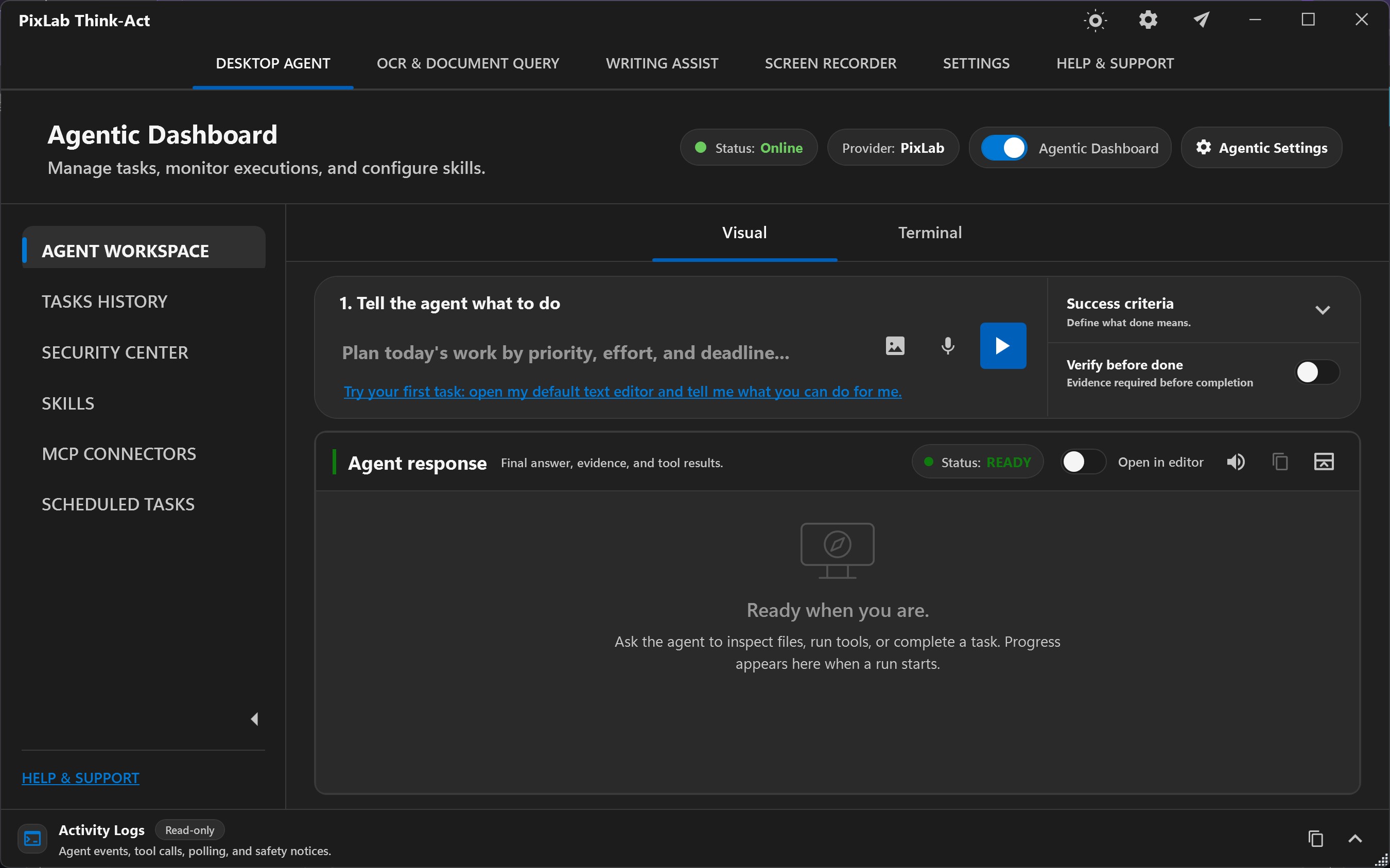Click the layout panel icon in Agent response

[x=1324, y=462]
